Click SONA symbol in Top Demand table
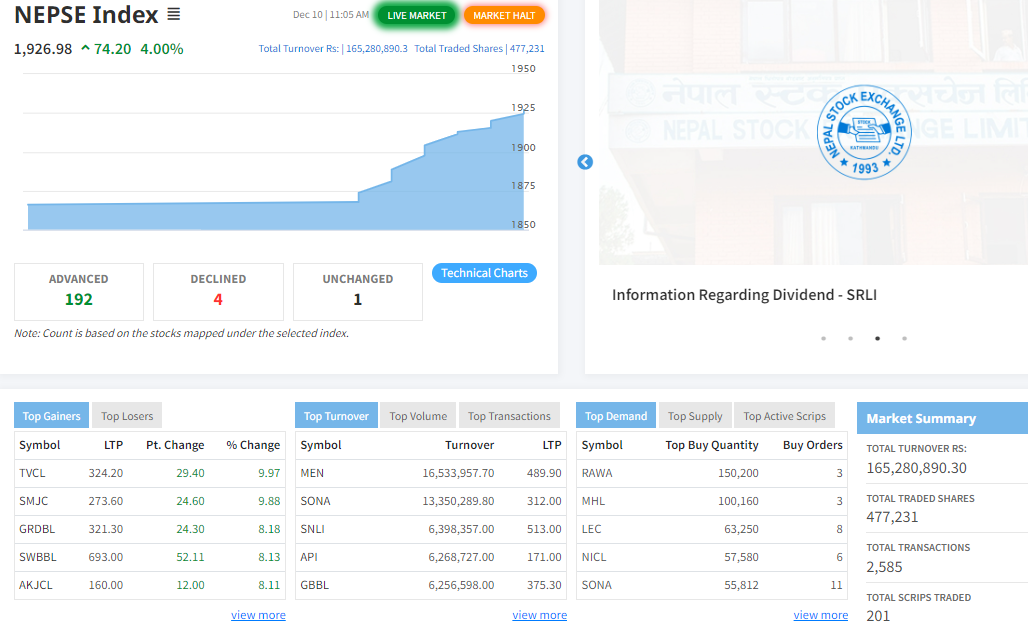 pyautogui.click(x=597, y=585)
